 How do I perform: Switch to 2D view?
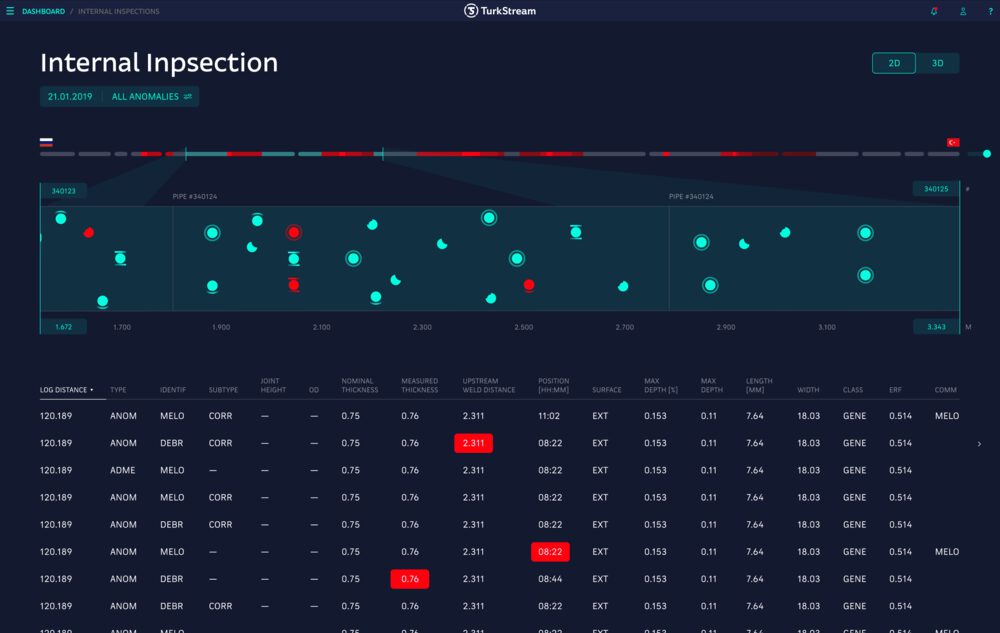894,63
